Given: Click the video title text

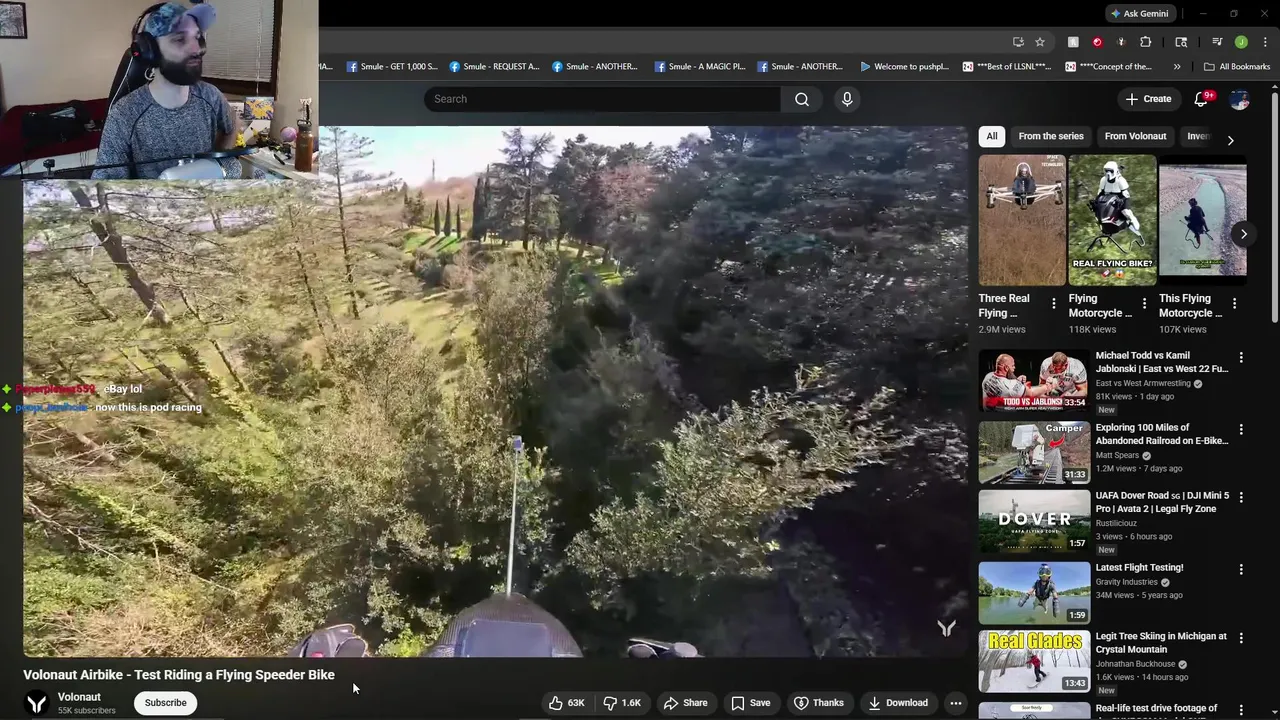Looking at the screenshot, I should pos(179,675).
